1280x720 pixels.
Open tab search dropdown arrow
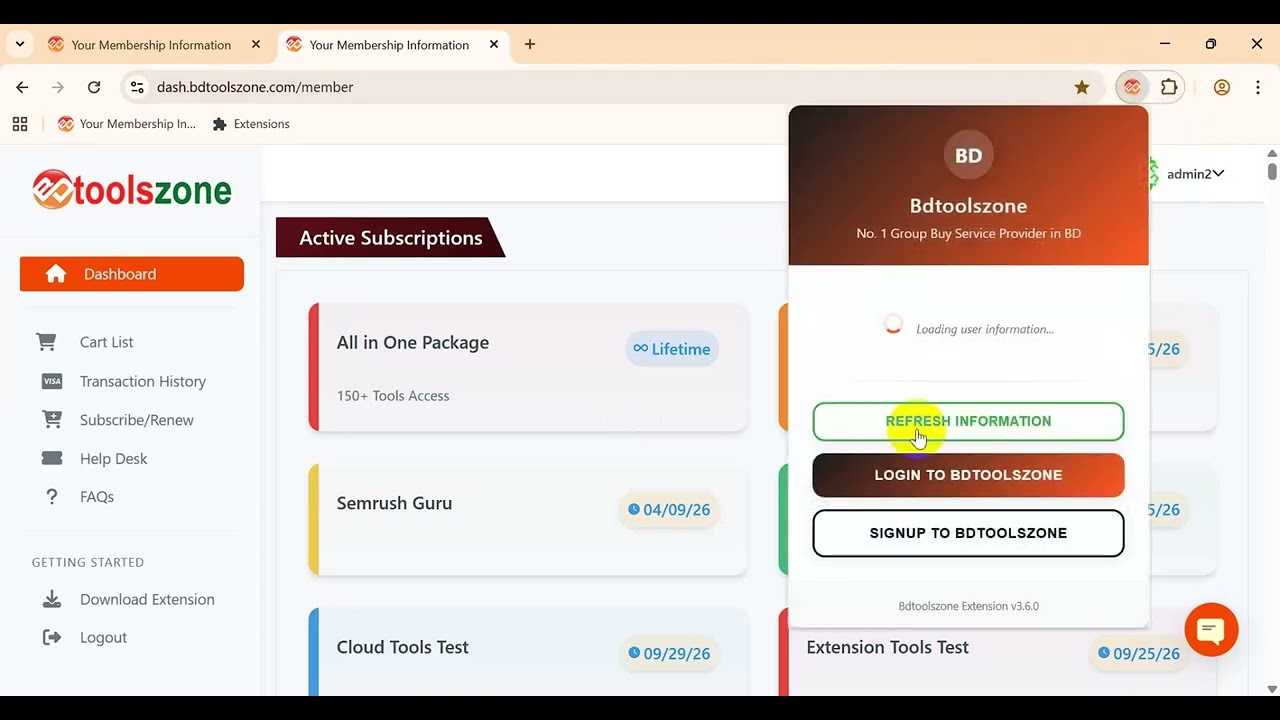(x=20, y=45)
